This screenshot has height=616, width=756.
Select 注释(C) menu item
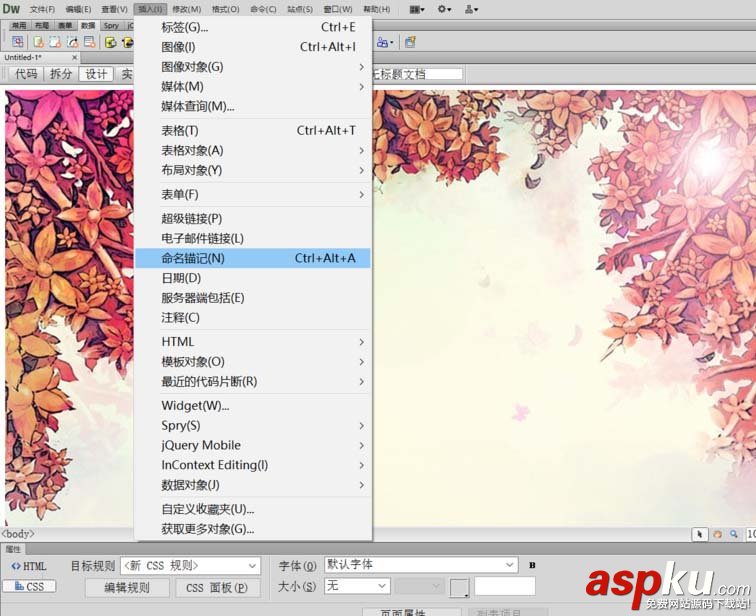coord(253,318)
